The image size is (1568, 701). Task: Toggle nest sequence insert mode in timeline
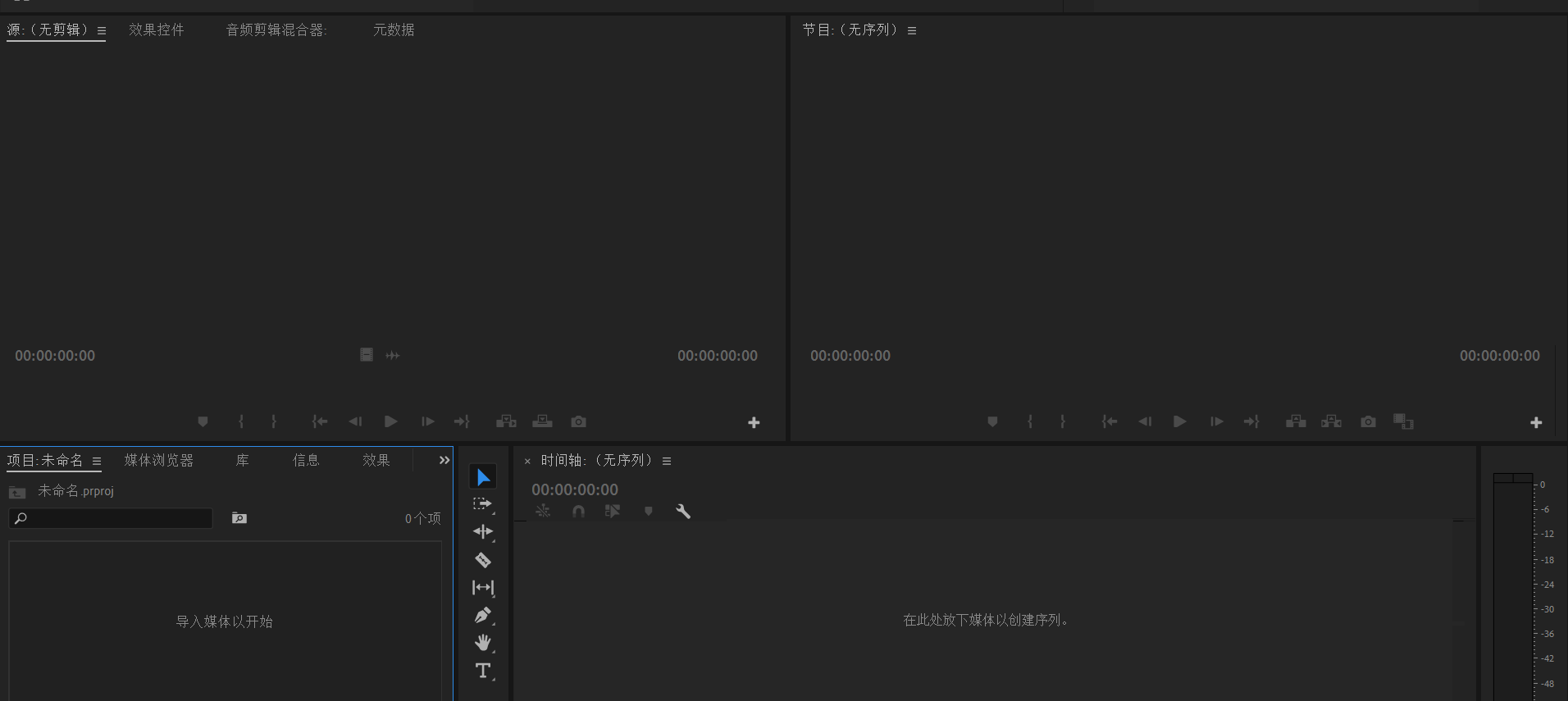(x=543, y=511)
